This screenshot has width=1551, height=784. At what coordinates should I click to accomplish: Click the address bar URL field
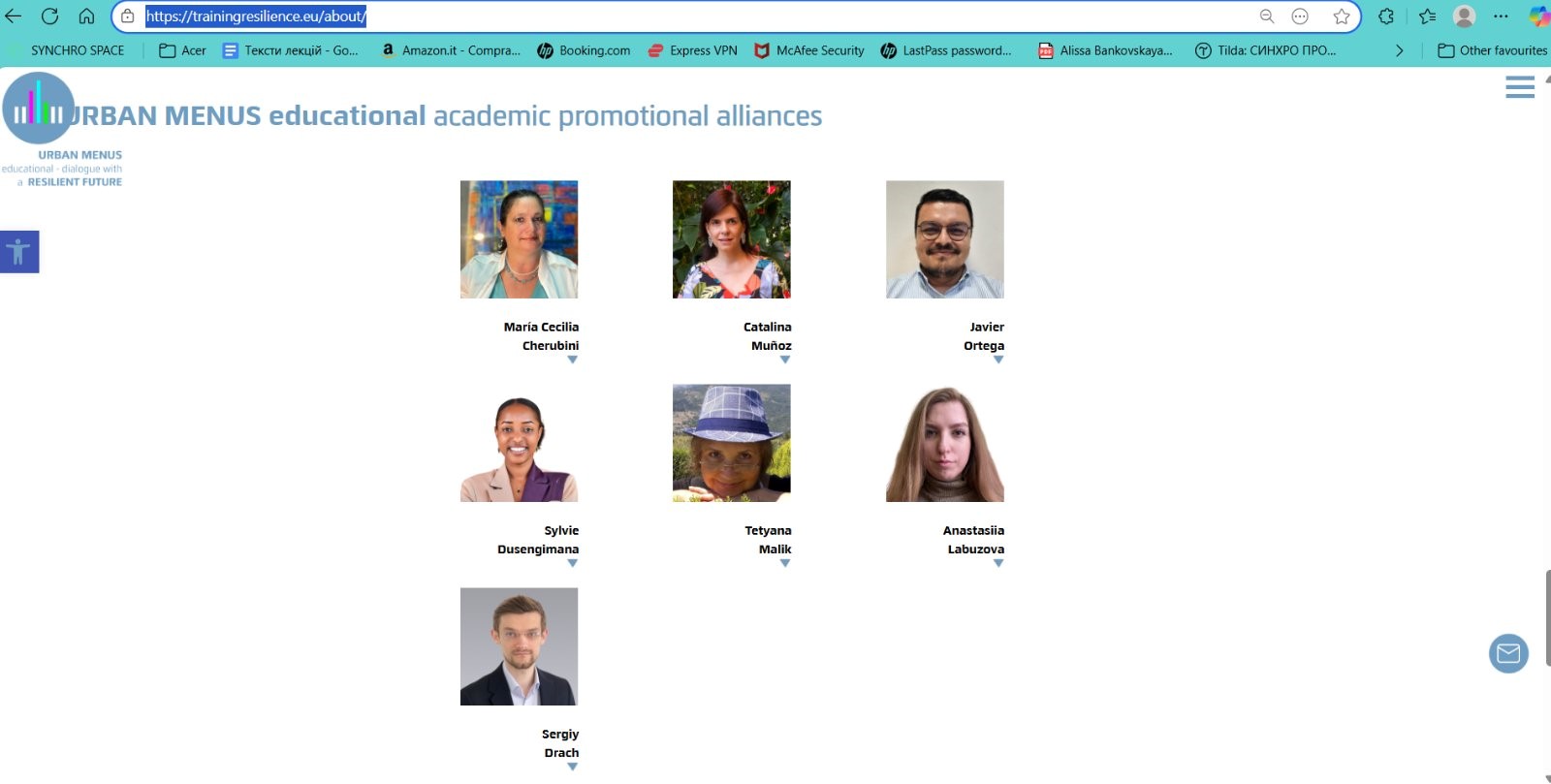[698, 16]
